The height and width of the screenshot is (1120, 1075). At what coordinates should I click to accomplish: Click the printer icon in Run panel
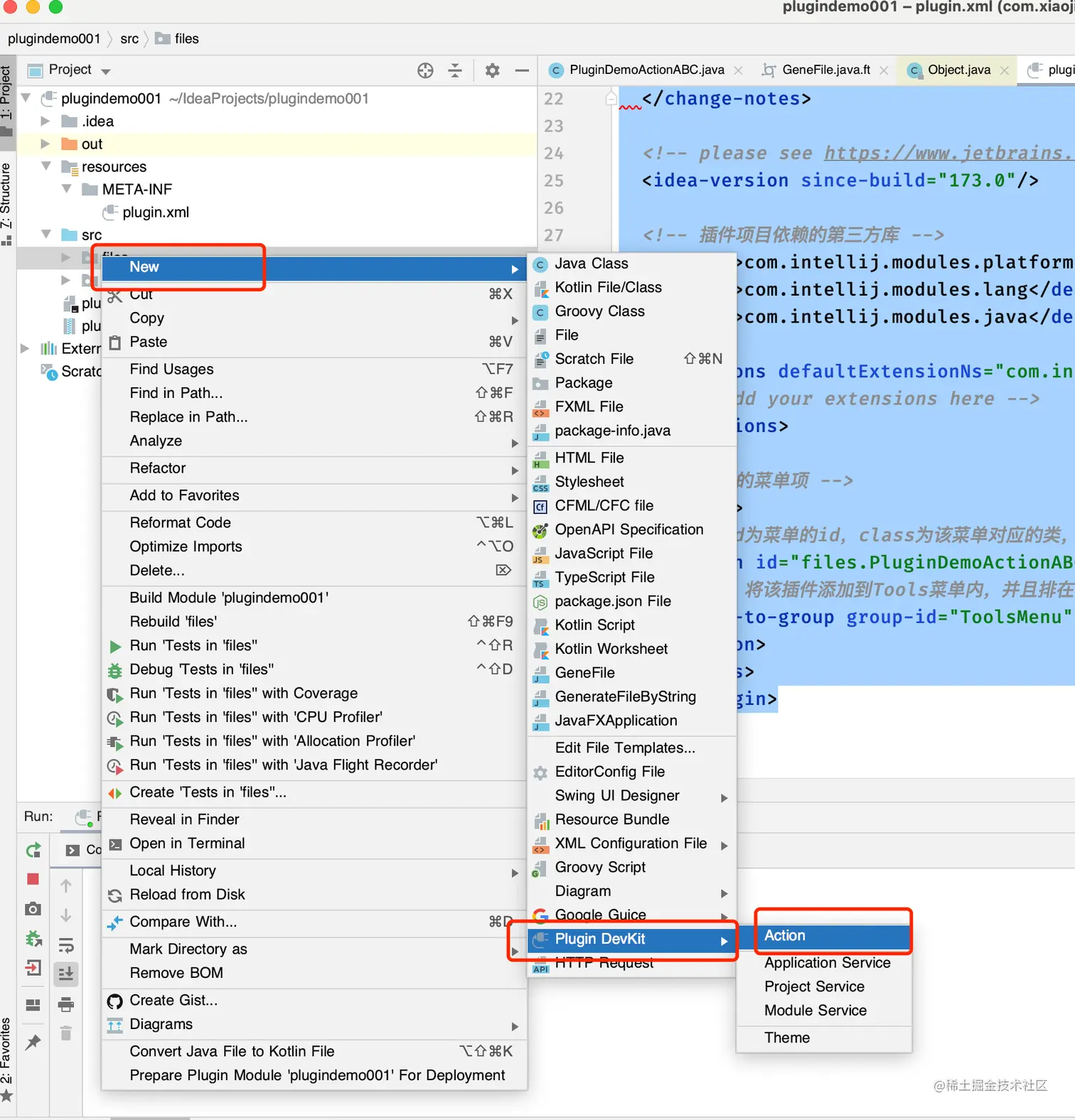66,1004
